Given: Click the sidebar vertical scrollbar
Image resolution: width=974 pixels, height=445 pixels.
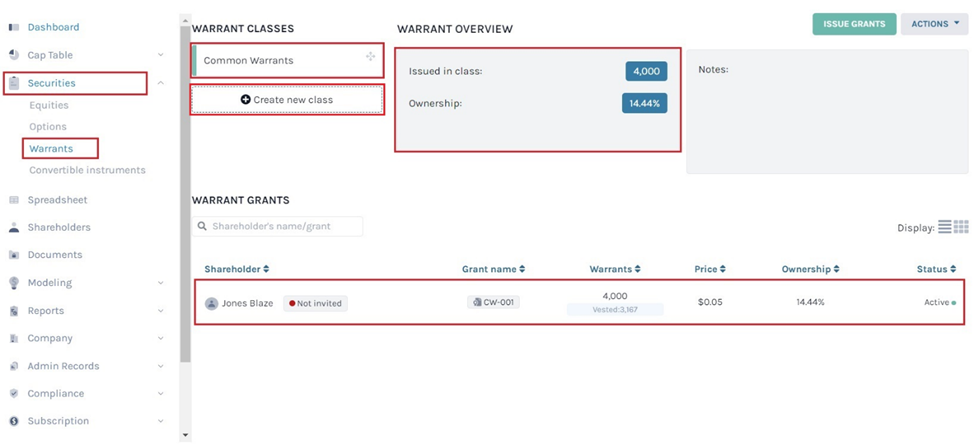Looking at the screenshot, I should (x=185, y=195).
